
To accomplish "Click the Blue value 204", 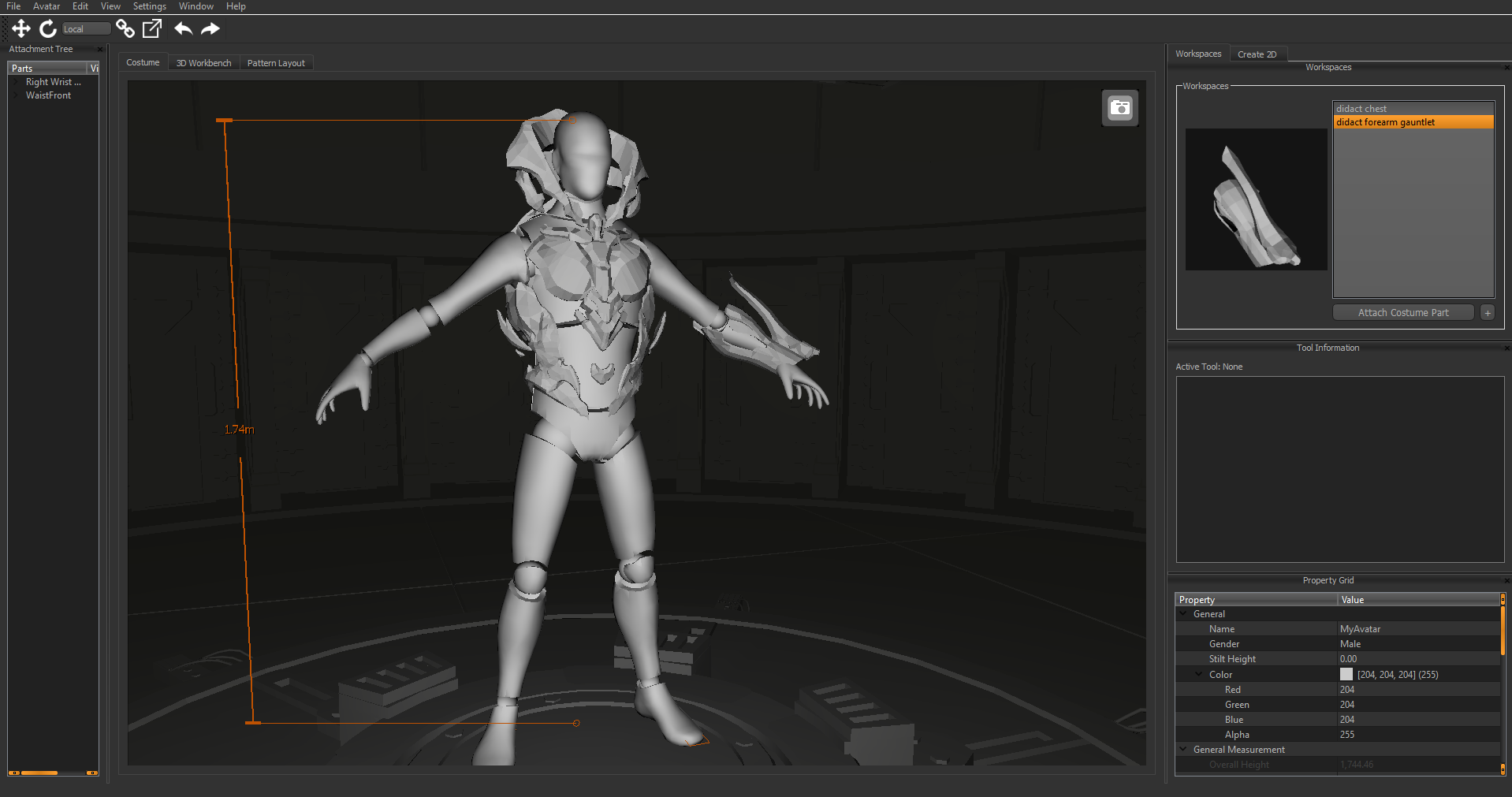I will pyautogui.click(x=1346, y=720).
